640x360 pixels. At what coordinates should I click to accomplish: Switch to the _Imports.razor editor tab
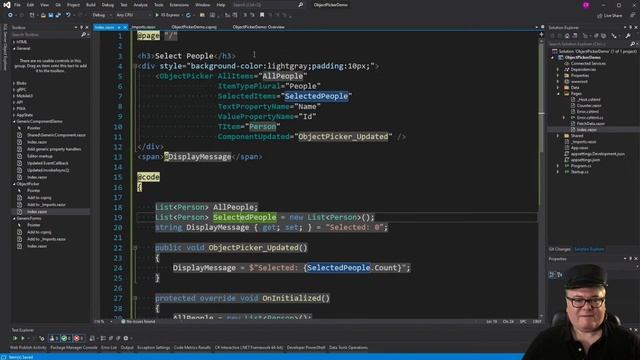coord(143,27)
